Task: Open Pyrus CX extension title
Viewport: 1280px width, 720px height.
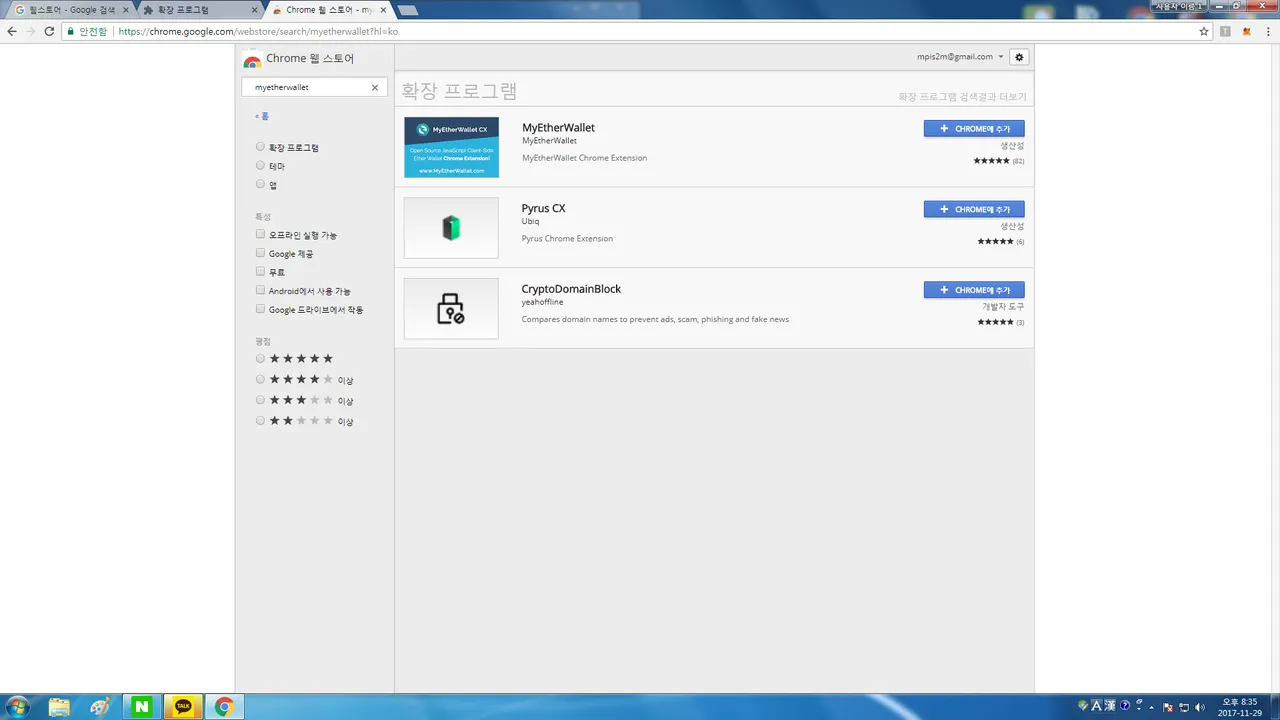Action: click(543, 208)
